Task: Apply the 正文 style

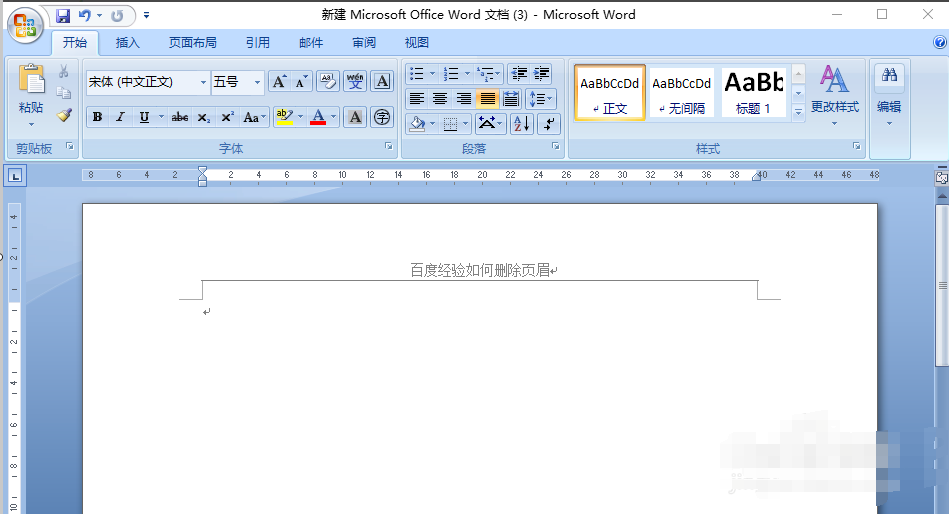Action: [609, 93]
